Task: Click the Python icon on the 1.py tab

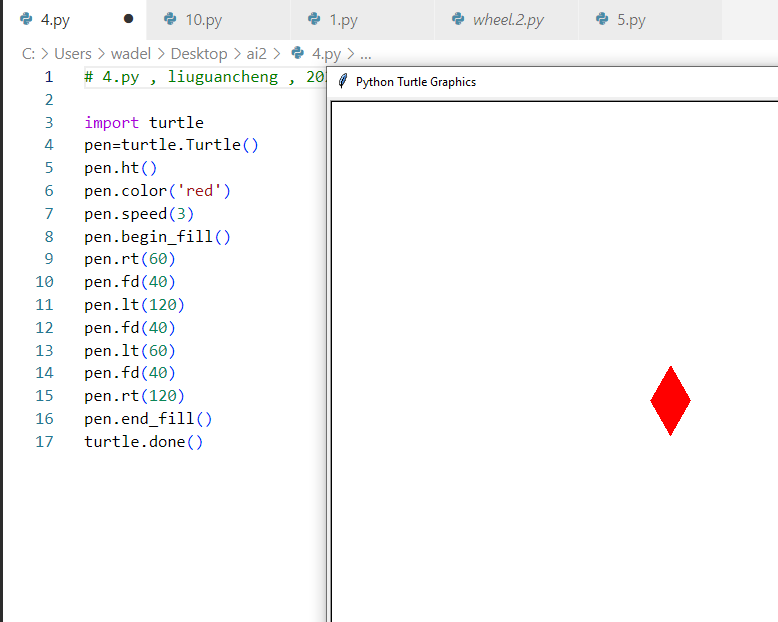Action: tap(314, 19)
